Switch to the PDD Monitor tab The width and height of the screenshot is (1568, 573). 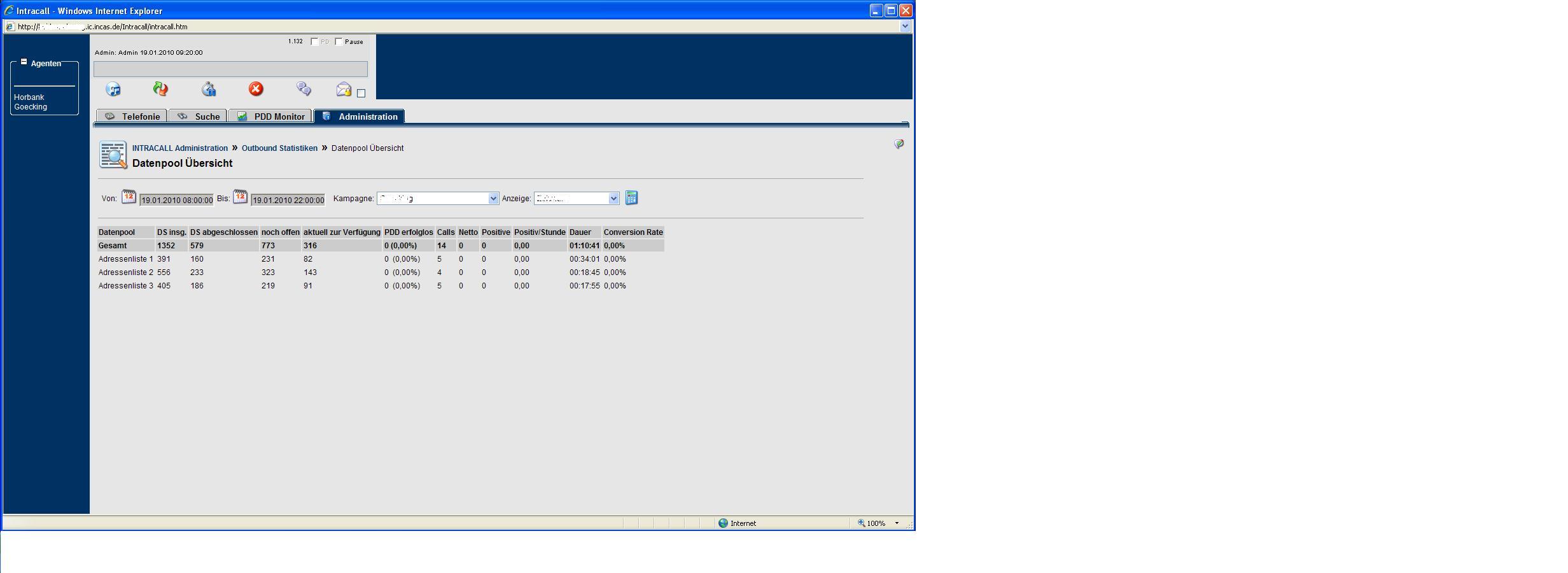pos(270,117)
